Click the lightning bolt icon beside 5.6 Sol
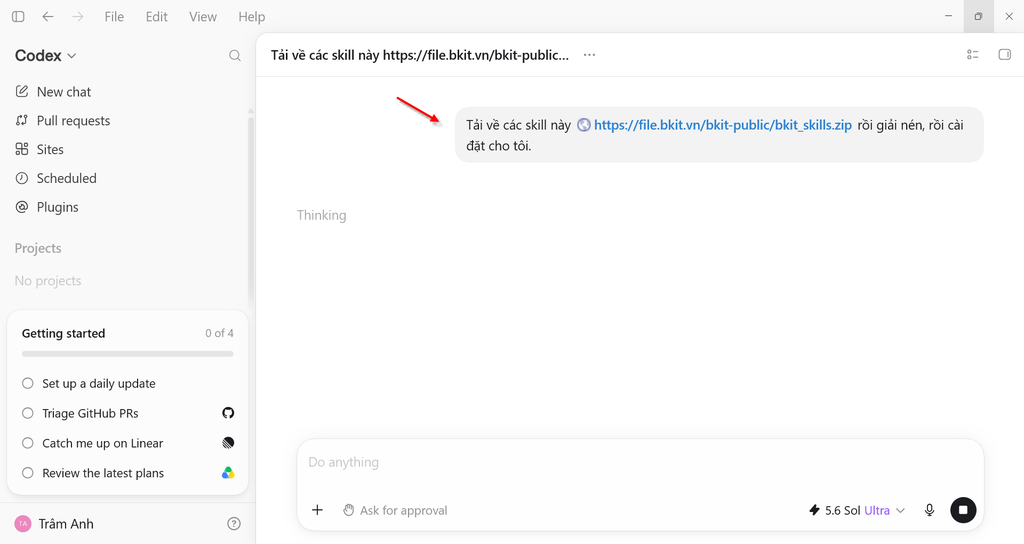This screenshot has width=1024, height=544. [814, 510]
